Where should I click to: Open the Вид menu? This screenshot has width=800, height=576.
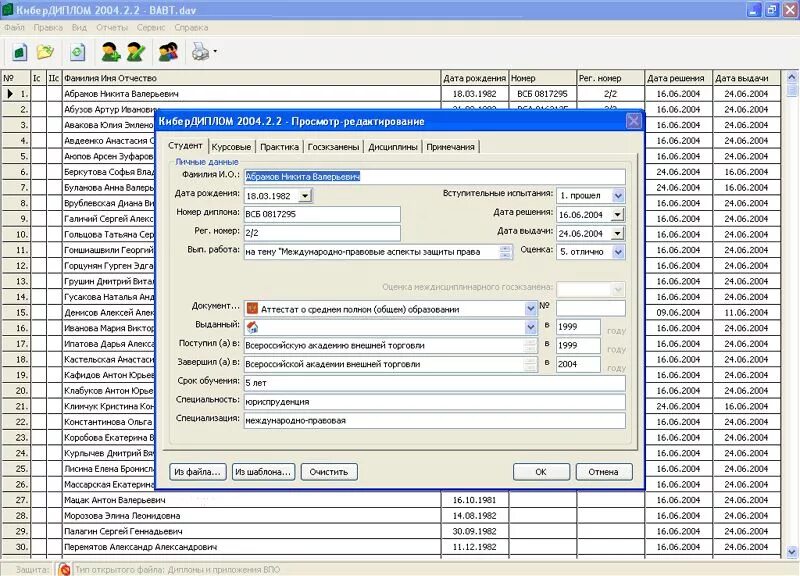[x=79, y=28]
